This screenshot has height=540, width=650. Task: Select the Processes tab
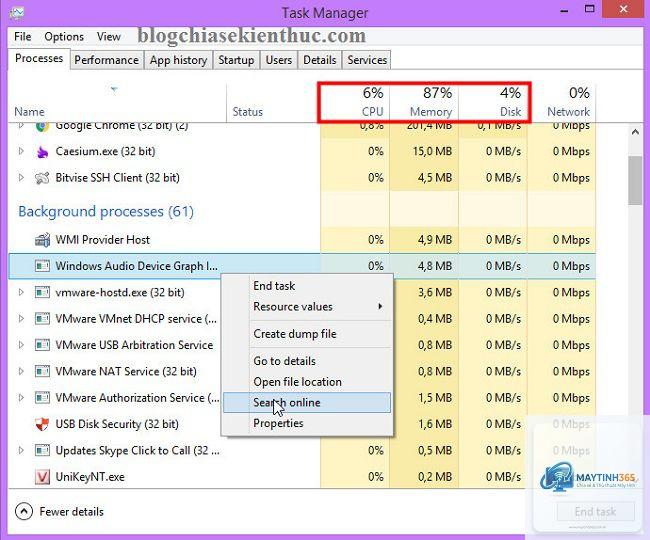click(x=39, y=59)
